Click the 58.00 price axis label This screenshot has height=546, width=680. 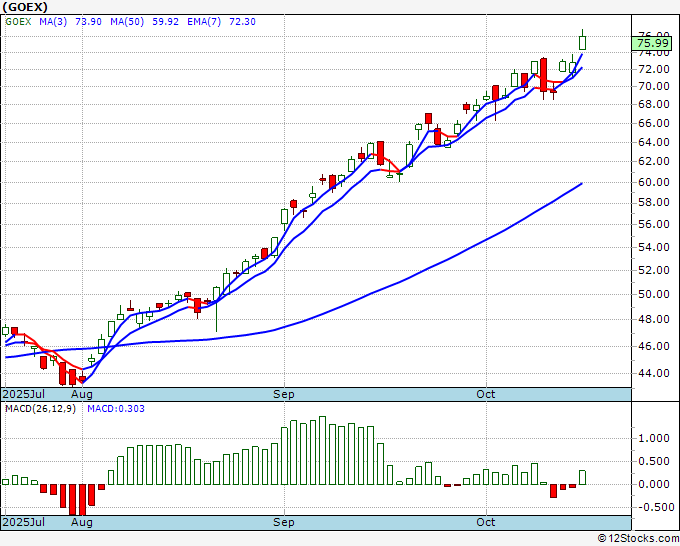click(654, 202)
